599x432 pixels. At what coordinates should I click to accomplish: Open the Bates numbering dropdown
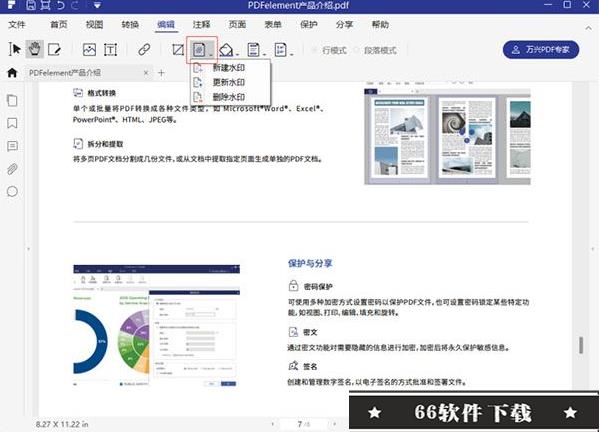point(283,50)
